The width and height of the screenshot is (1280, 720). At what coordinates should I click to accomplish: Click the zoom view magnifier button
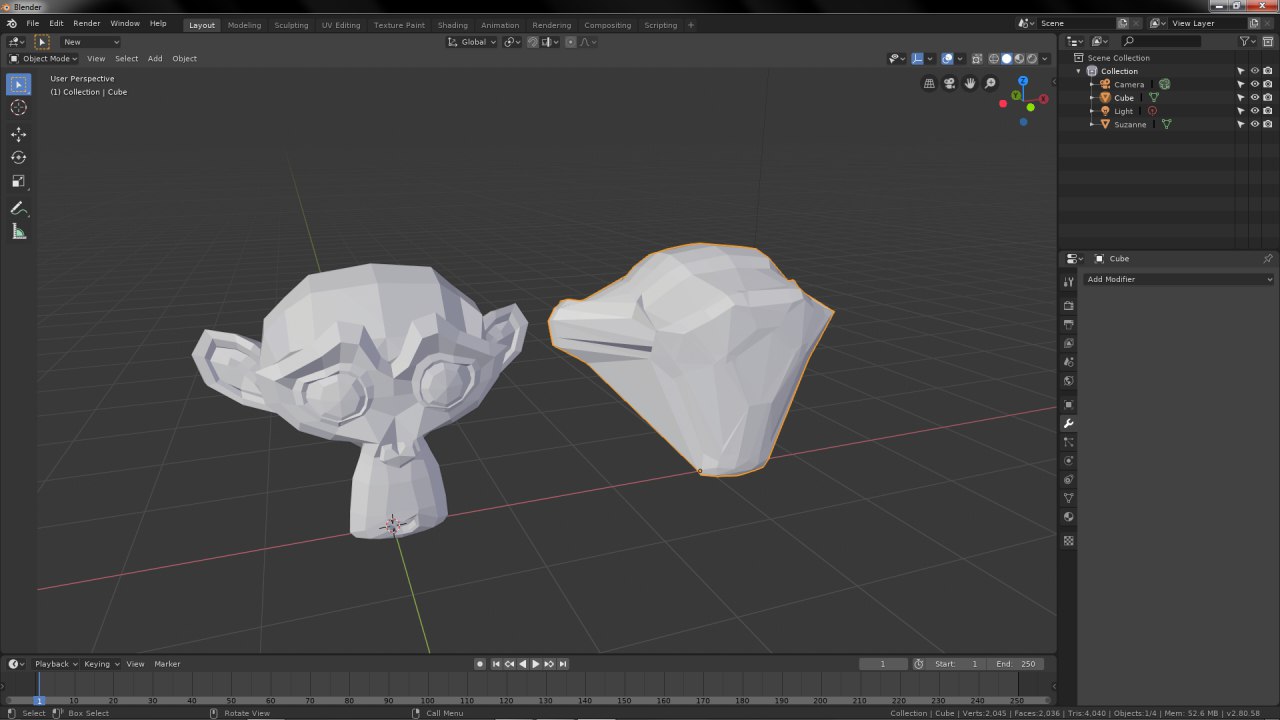point(990,84)
